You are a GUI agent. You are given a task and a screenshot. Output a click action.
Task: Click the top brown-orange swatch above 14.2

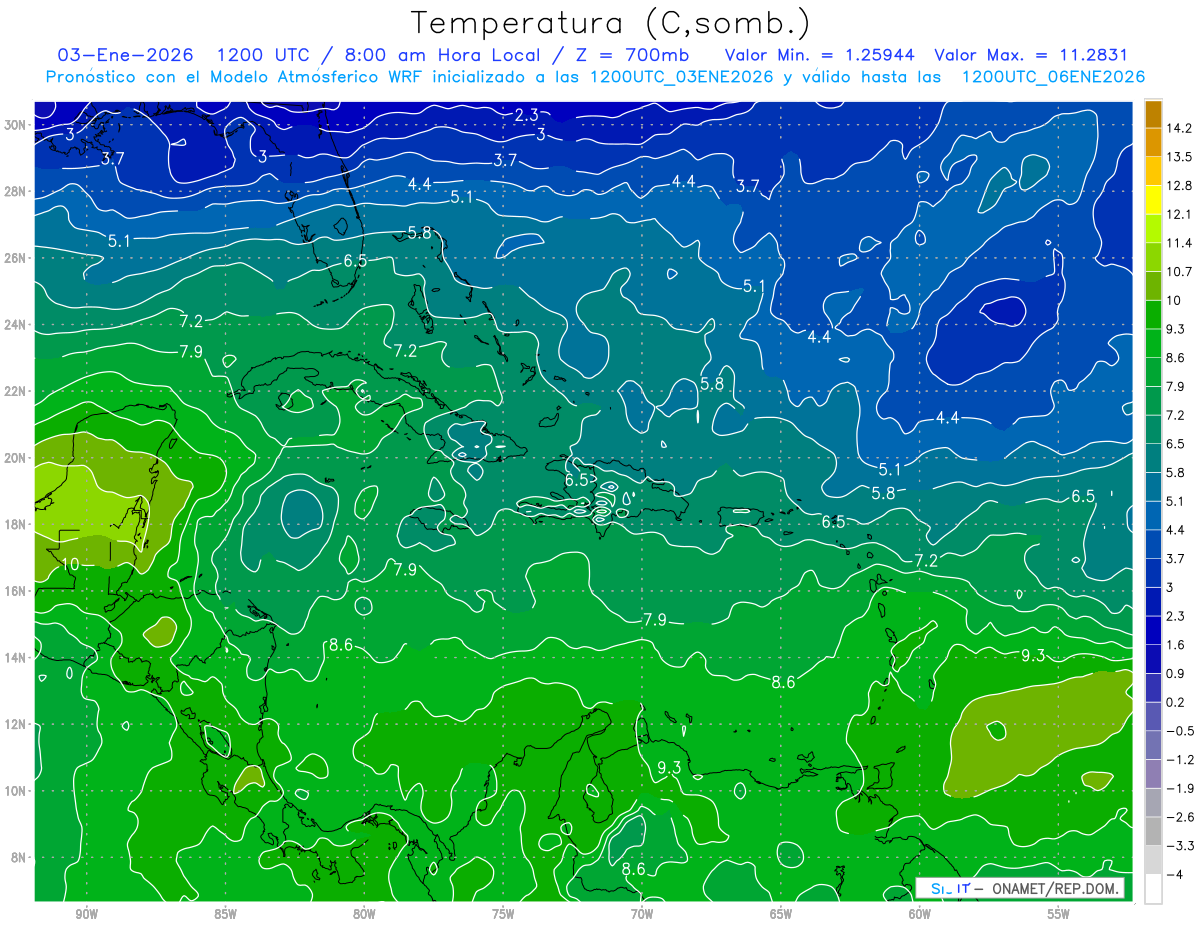tap(1153, 114)
